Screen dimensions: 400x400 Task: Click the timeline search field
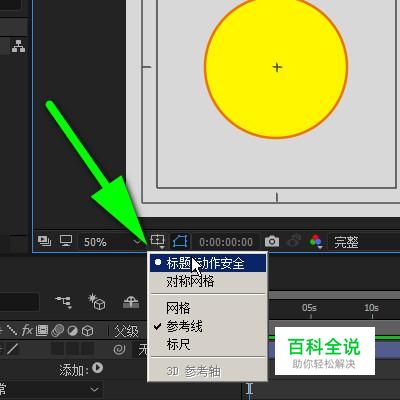click(19, 302)
